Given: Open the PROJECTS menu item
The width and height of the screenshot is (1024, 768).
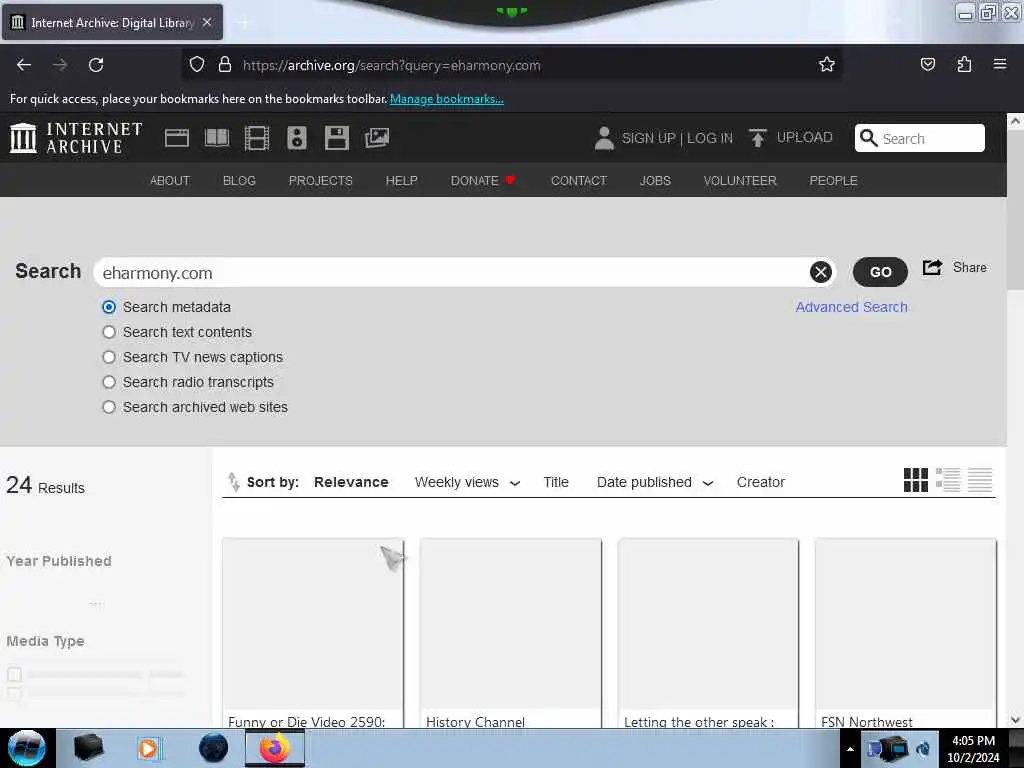Looking at the screenshot, I should click(321, 180).
